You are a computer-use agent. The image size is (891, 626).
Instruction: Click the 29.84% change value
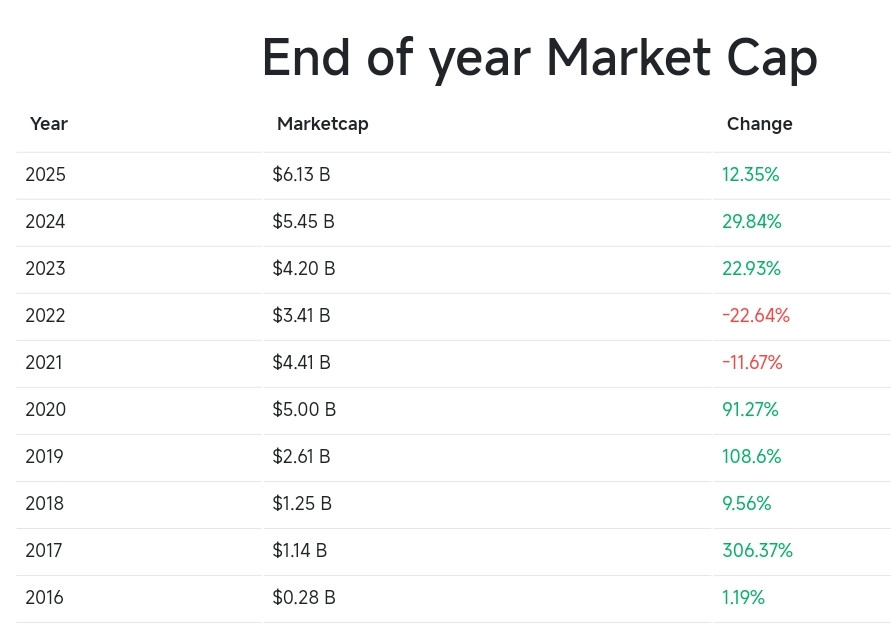752,222
